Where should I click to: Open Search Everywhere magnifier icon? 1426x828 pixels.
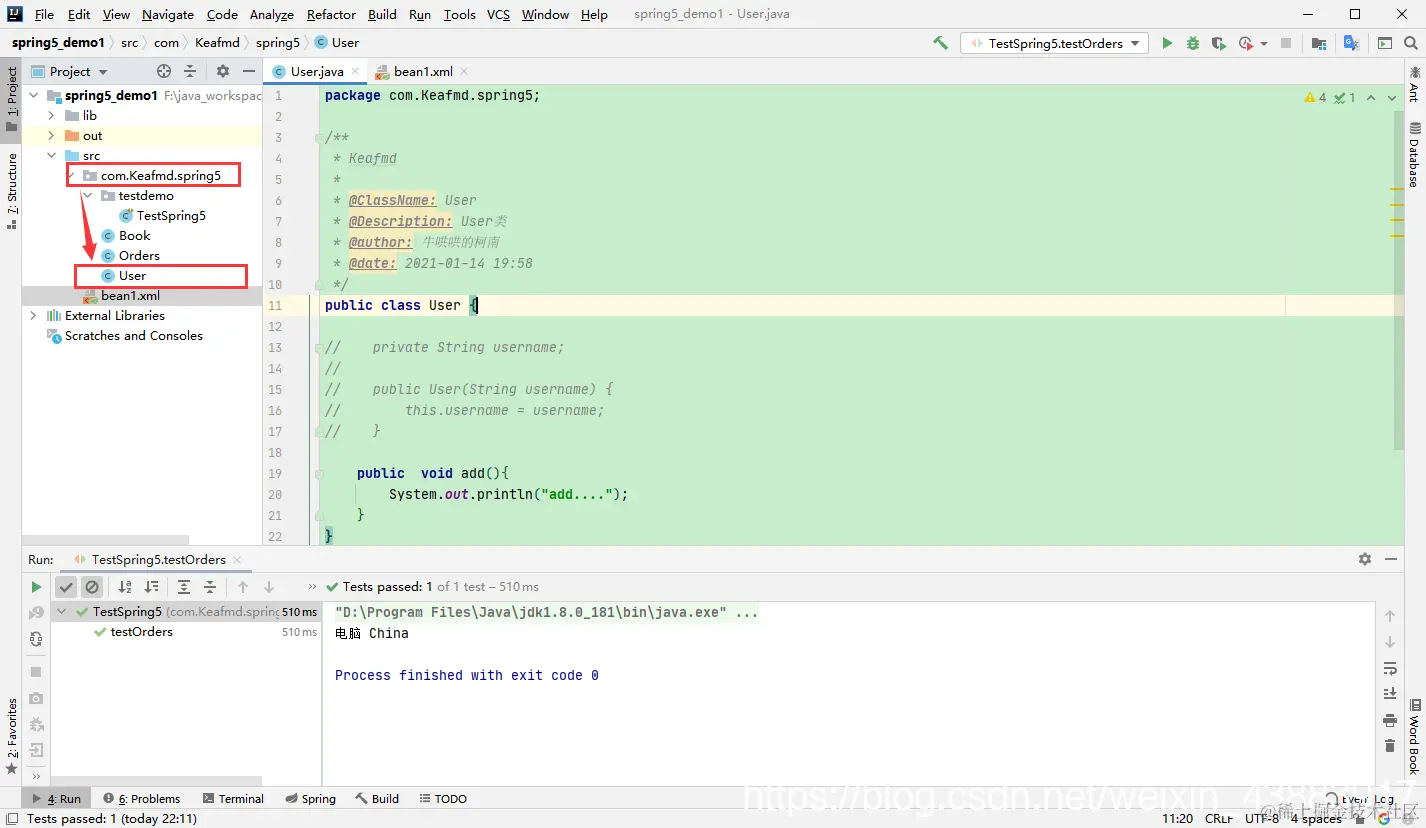[1409, 43]
